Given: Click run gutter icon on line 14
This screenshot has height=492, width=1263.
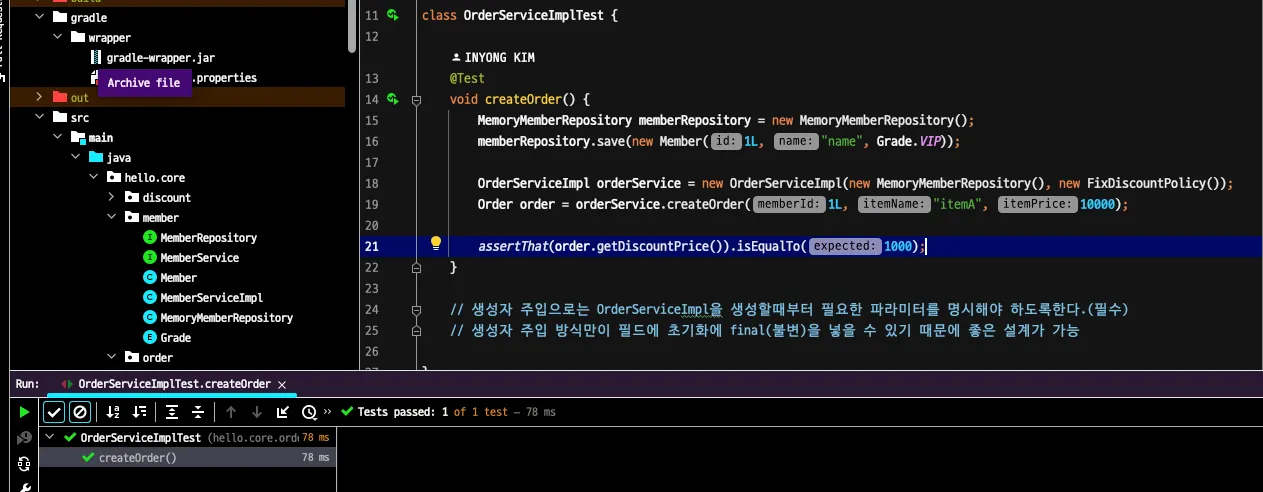Looking at the screenshot, I should coord(393,99).
